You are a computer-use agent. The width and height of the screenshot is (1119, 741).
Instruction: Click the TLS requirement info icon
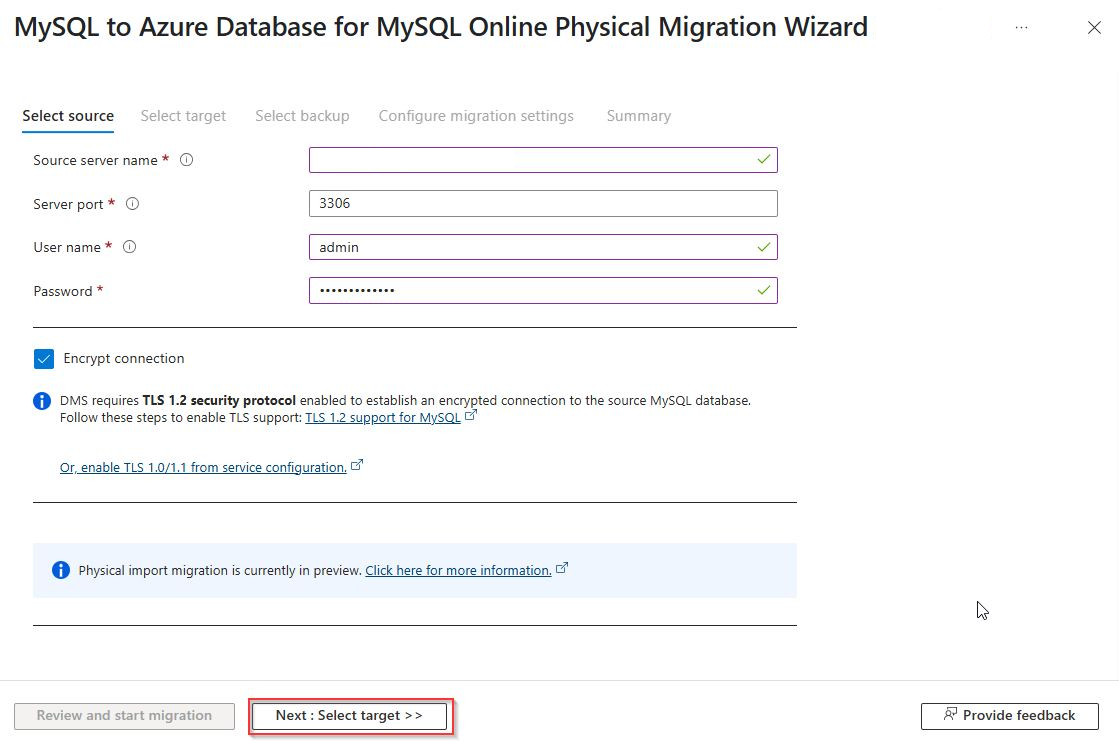click(42, 401)
